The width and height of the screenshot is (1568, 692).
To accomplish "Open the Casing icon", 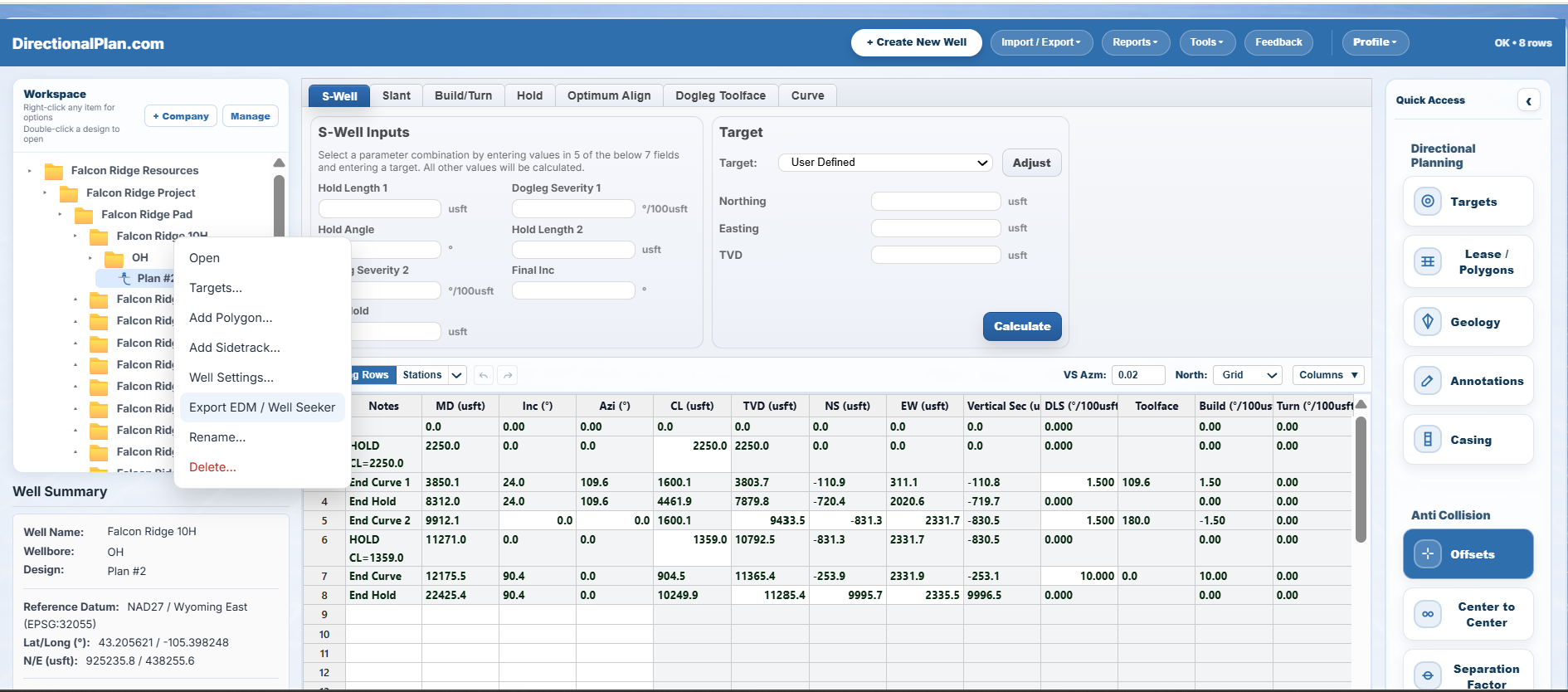I will pos(1427,440).
